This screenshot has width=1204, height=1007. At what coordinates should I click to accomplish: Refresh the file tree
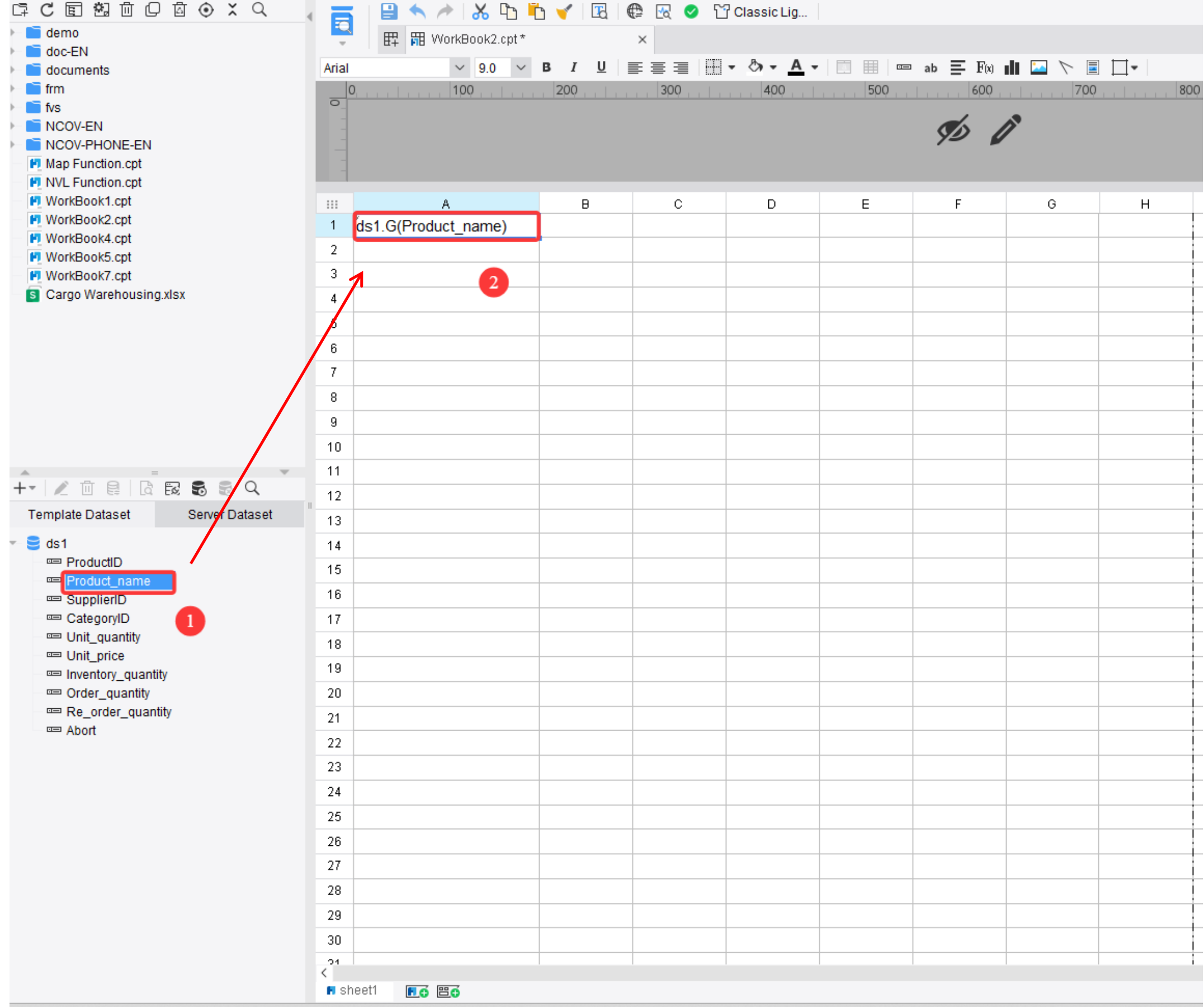(47, 9)
